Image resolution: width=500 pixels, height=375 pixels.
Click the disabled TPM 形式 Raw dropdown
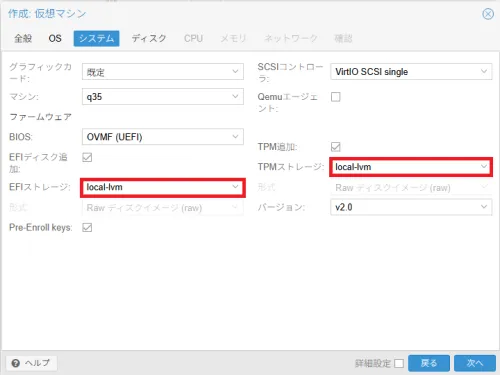(411, 188)
